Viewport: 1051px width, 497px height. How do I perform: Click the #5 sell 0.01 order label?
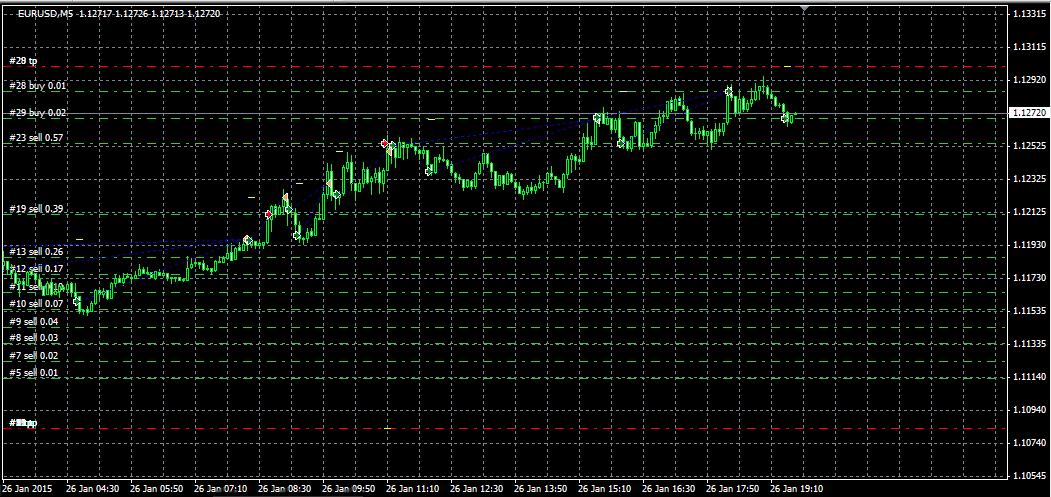[34, 373]
